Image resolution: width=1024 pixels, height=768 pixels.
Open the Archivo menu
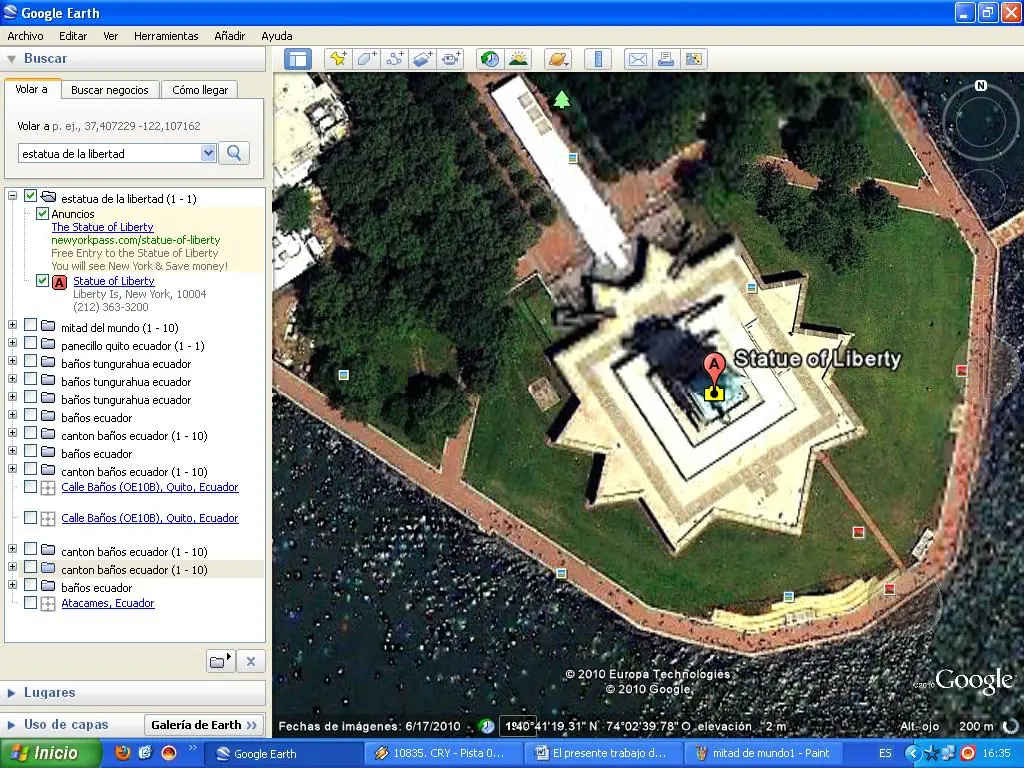[x=25, y=36]
